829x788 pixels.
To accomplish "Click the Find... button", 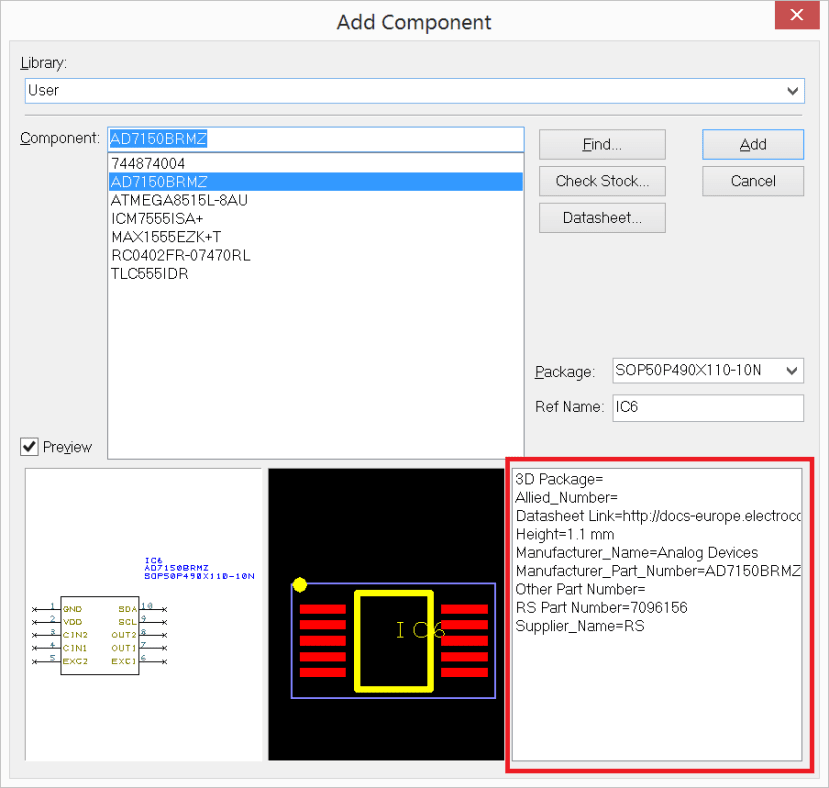I will [602, 144].
